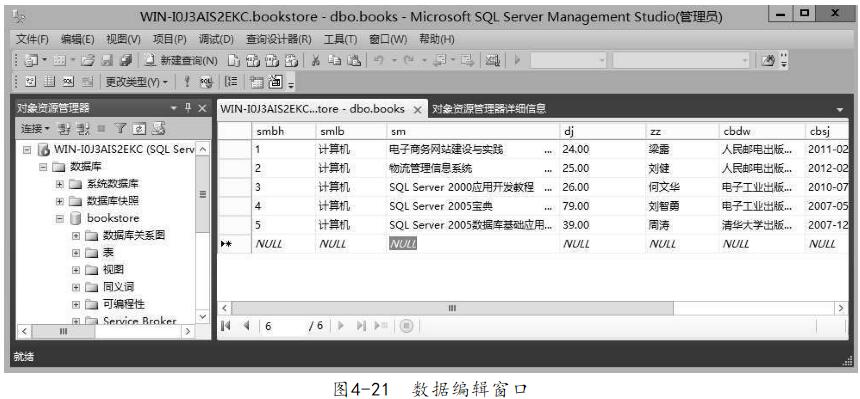The image size is (860, 399).
Task: Close the dbo.books tab
Action: pos(417,109)
